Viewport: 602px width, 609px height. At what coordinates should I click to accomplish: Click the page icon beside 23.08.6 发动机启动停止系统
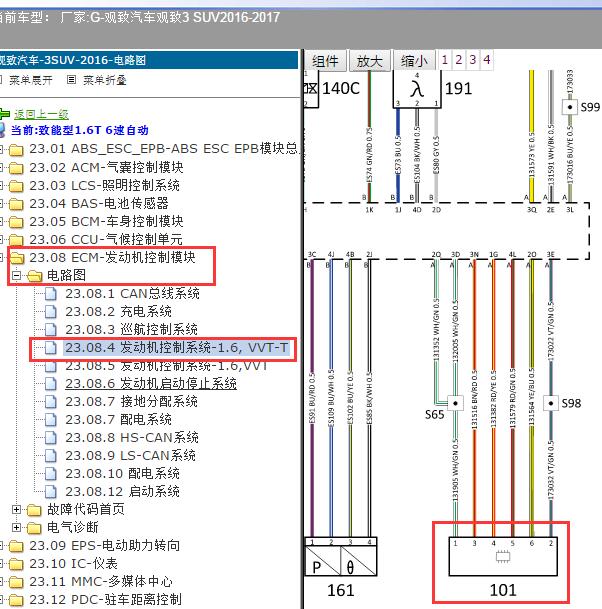pyautogui.click(x=50, y=383)
